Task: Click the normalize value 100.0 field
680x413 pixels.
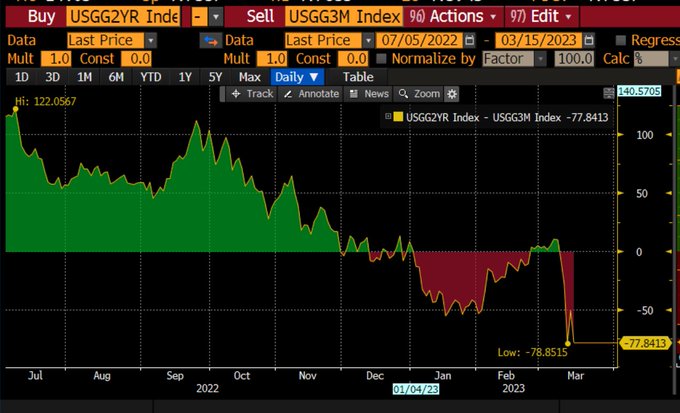Action: pos(574,59)
